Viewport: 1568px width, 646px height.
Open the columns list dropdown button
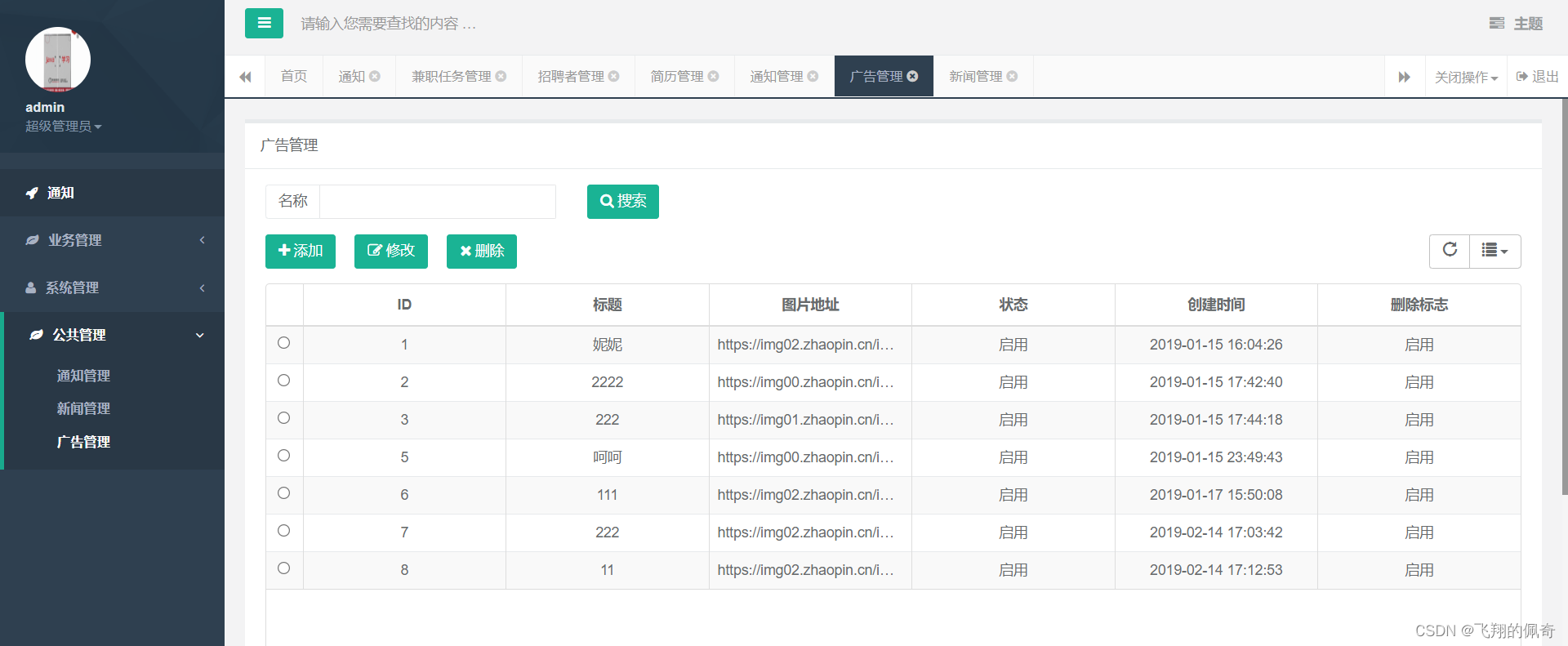pyautogui.click(x=1494, y=251)
